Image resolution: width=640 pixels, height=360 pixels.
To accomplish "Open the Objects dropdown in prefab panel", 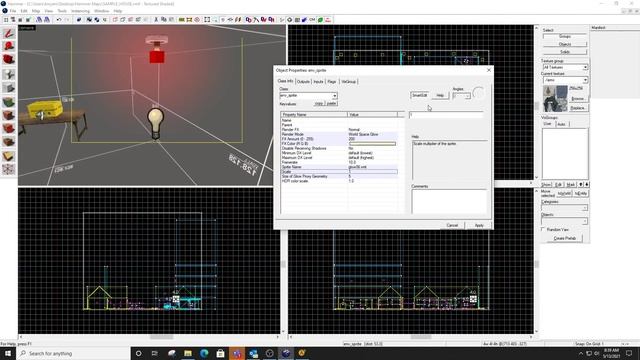I will click(584, 221).
